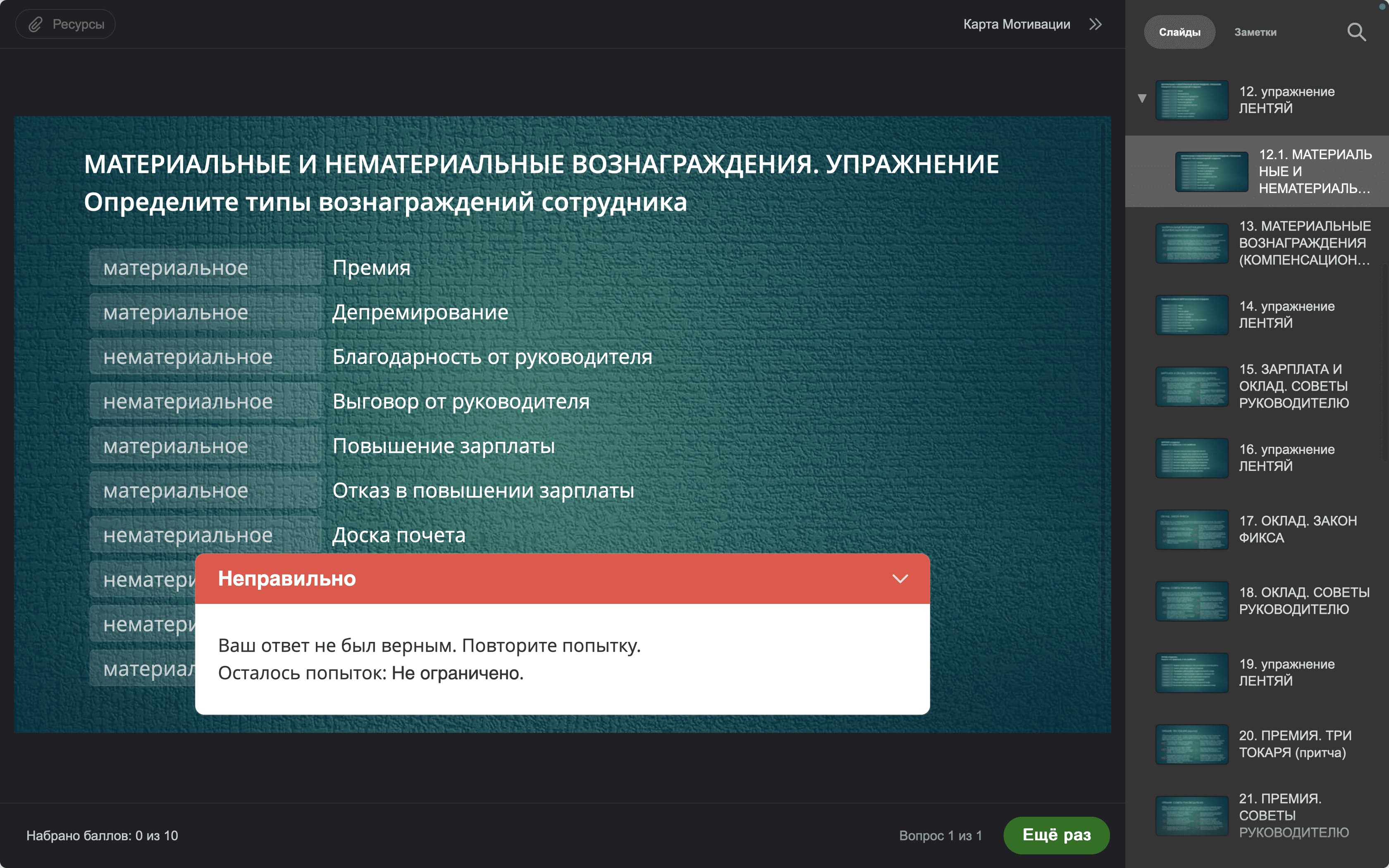1389x868 pixels.
Task: Select slide 12.1 МАТЕРИАЛЬНЫЕ И НЕМАТЕРИАЛЬНЫЕ thumbnail
Action: click(x=1211, y=172)
